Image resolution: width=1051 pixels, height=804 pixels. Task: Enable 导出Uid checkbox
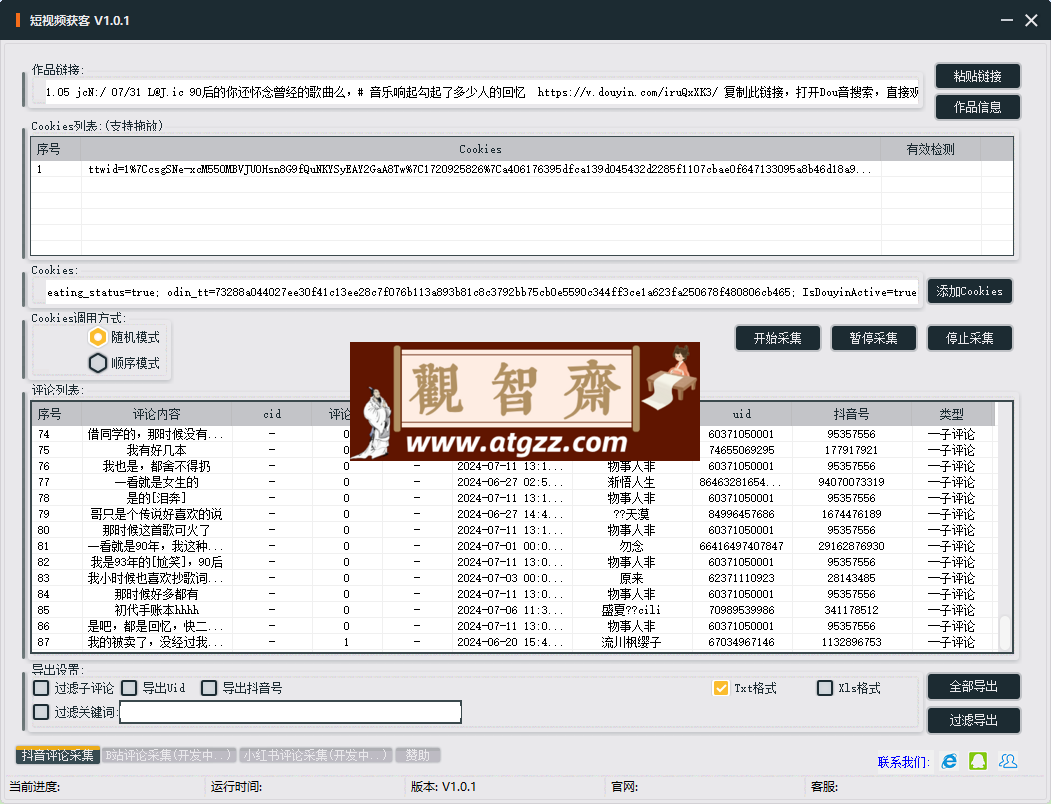click(x=129, y=688)
